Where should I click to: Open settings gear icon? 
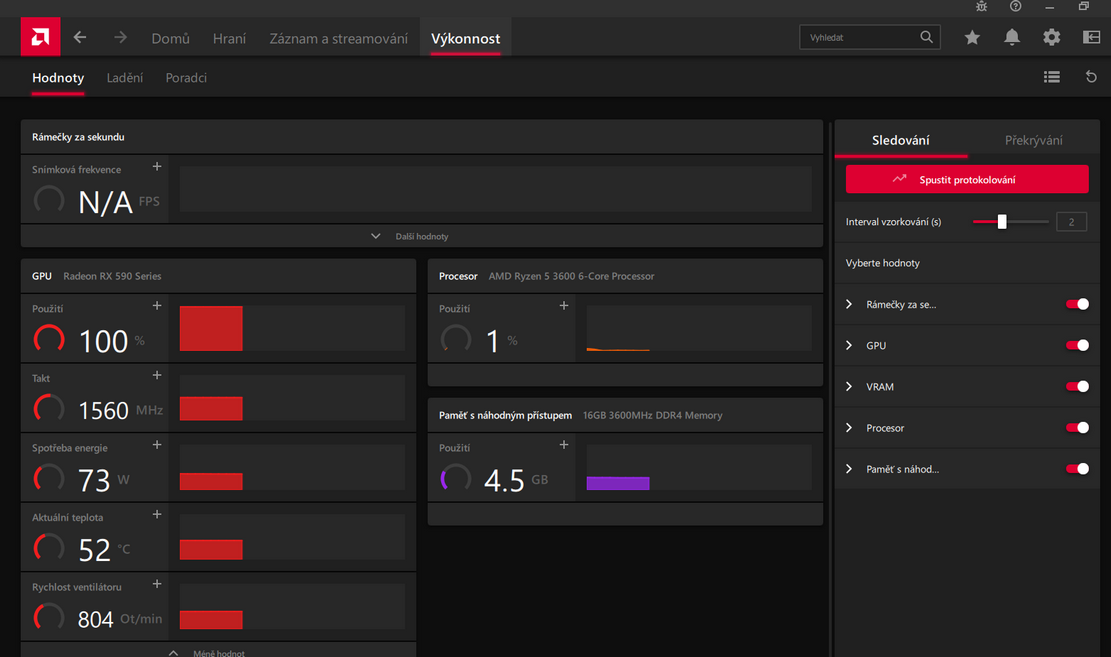[x=1051, y=38]
